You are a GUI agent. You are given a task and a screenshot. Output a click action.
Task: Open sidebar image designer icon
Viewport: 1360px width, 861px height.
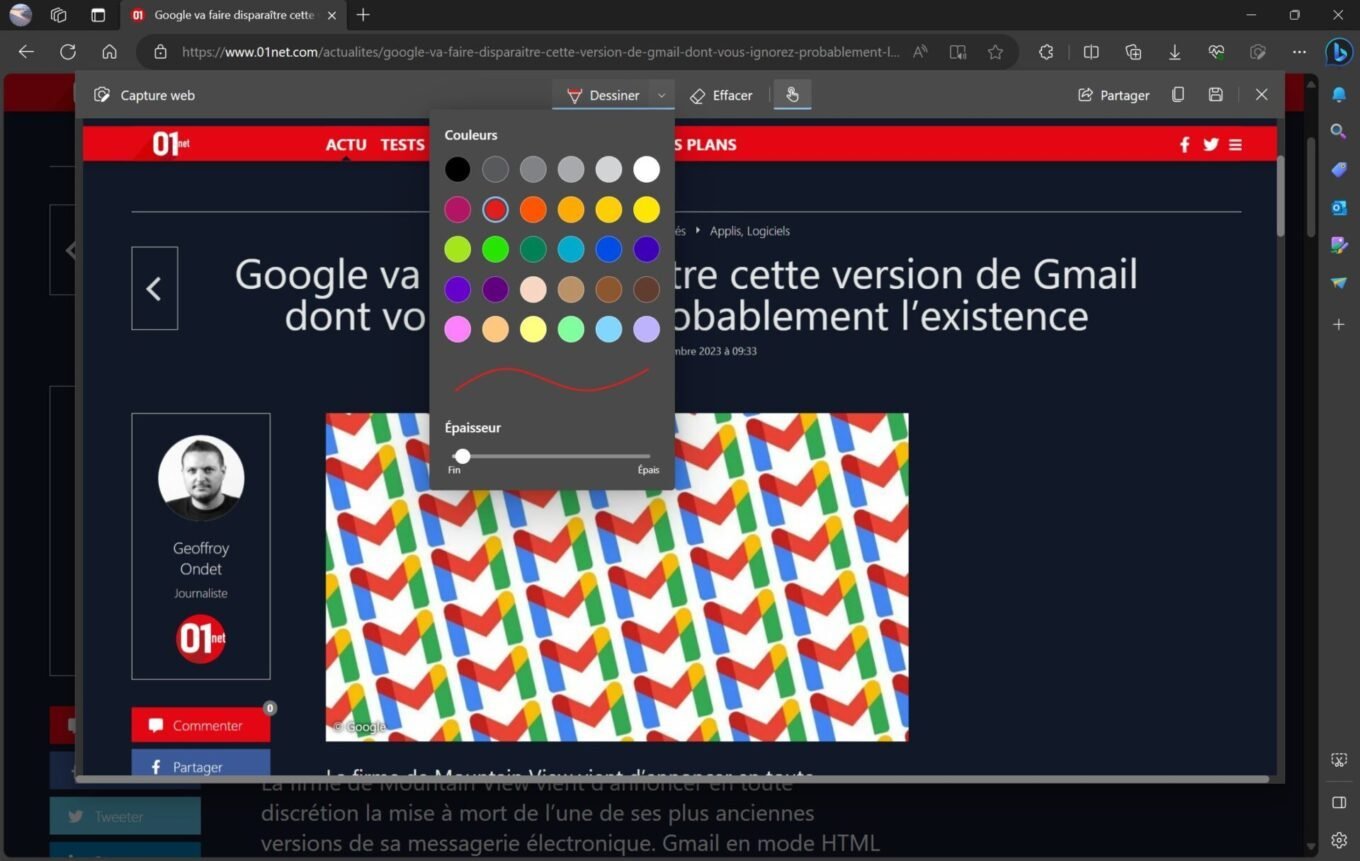[1339, 245]
